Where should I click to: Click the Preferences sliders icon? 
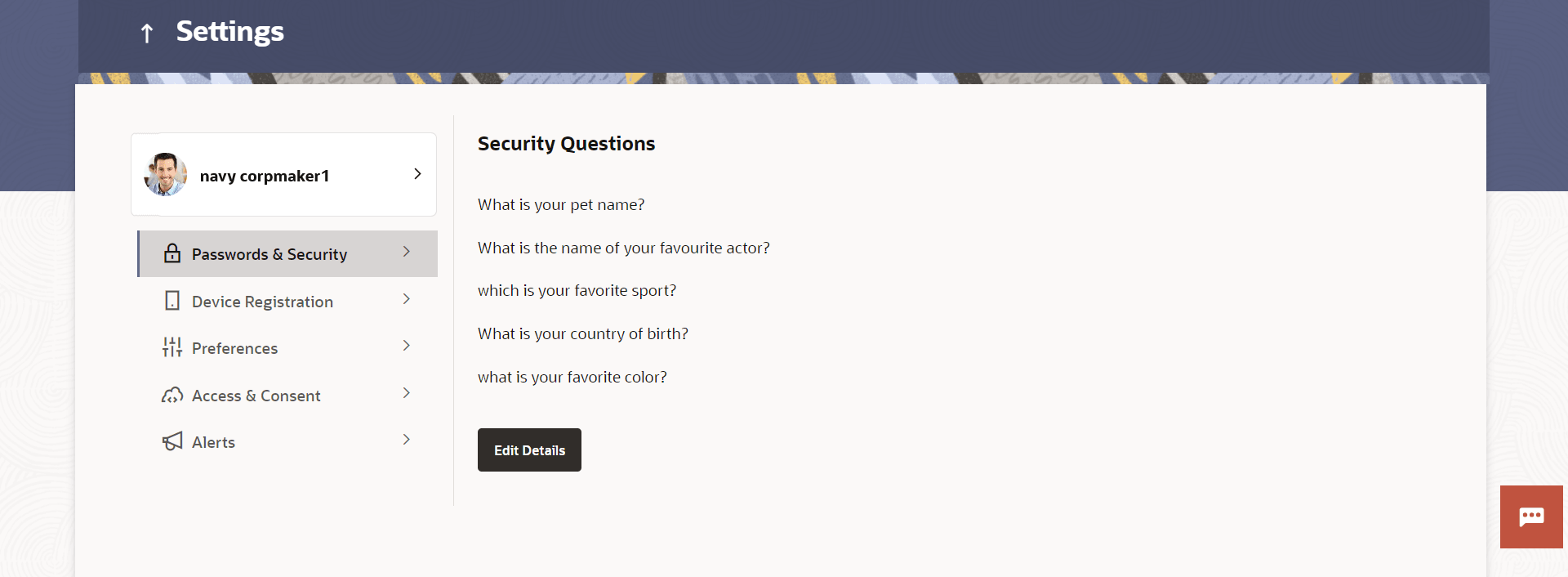click(172, 347)
